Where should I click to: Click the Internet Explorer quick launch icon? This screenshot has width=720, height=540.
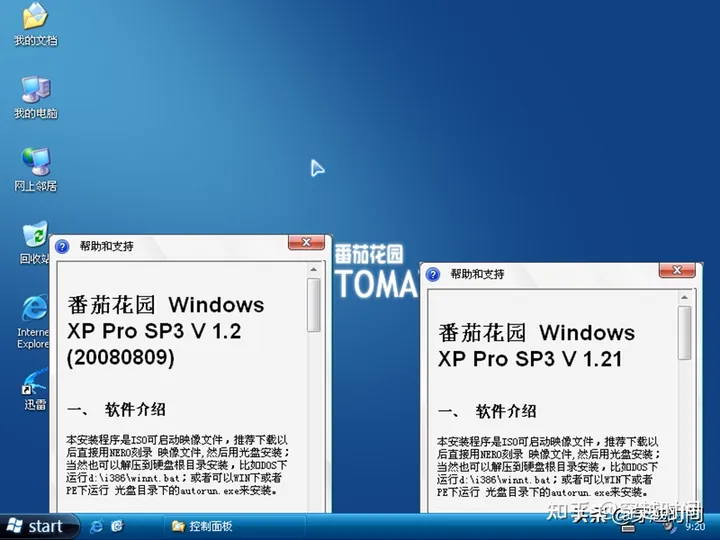tap(96, 526)
